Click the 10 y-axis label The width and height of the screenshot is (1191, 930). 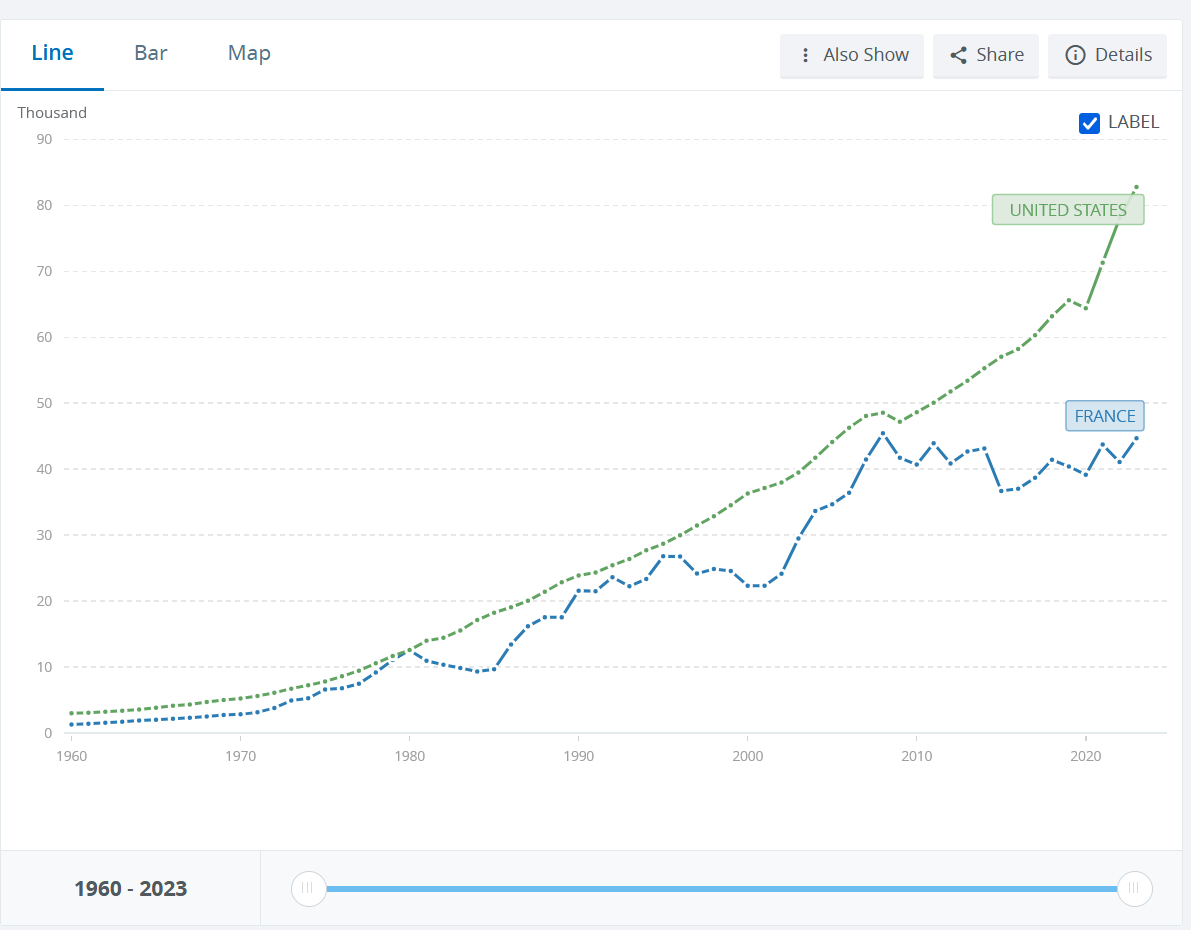(44, 667)
